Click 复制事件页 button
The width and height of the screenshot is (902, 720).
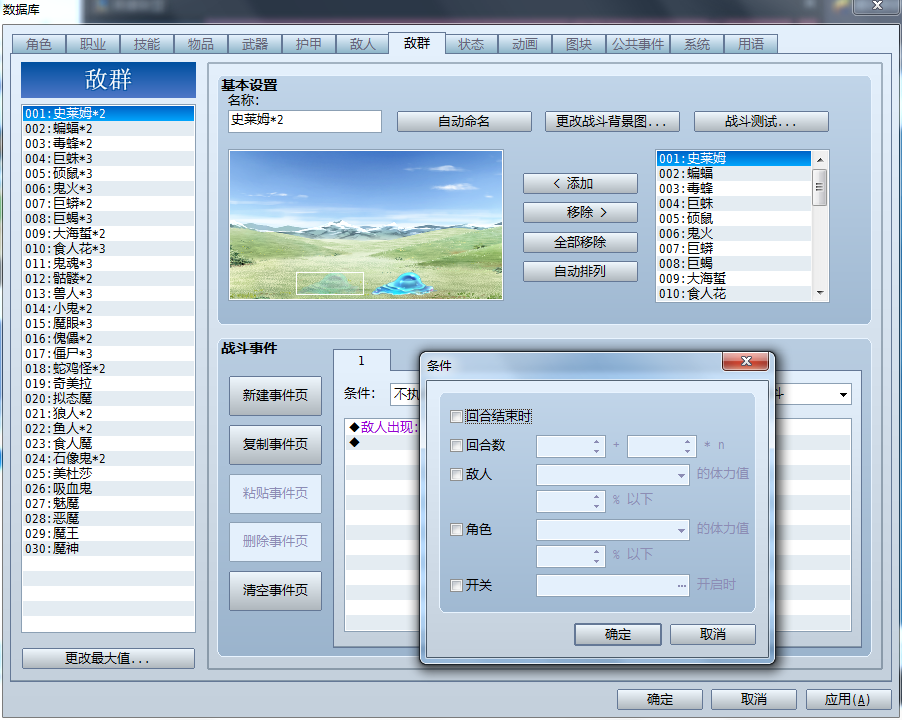coord(275,445)
